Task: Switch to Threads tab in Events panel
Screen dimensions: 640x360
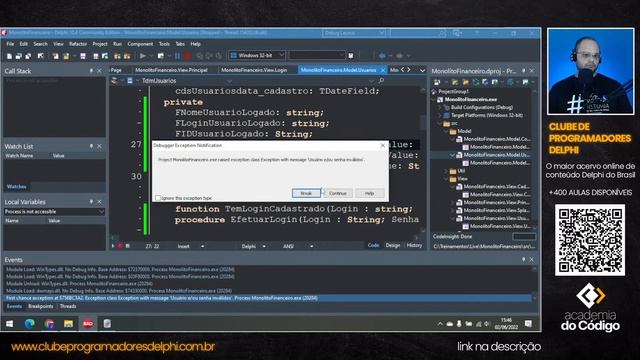Action: pos(68,306)
